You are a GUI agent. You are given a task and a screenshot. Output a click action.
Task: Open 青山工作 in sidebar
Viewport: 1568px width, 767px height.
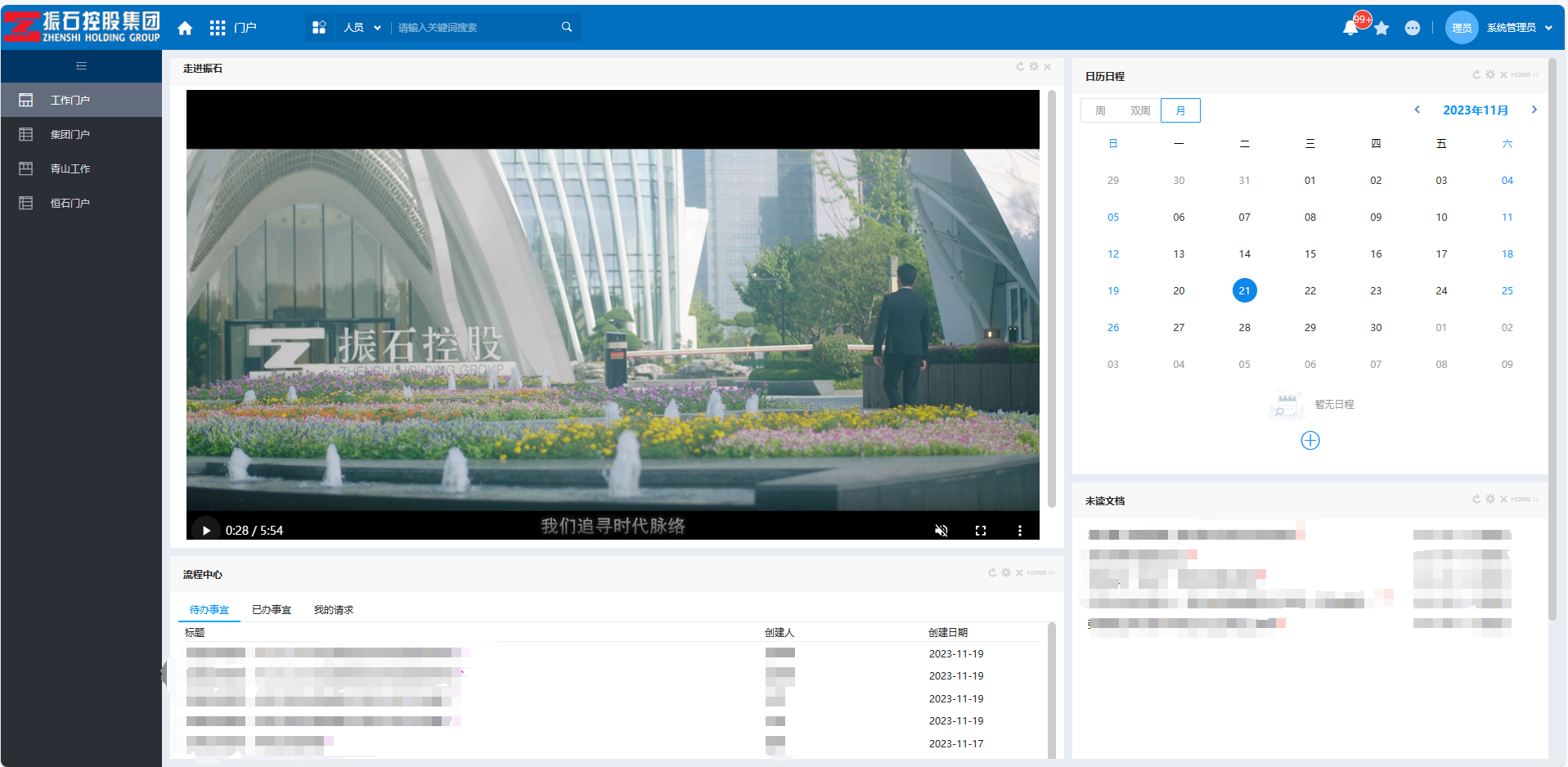[81, 168]
